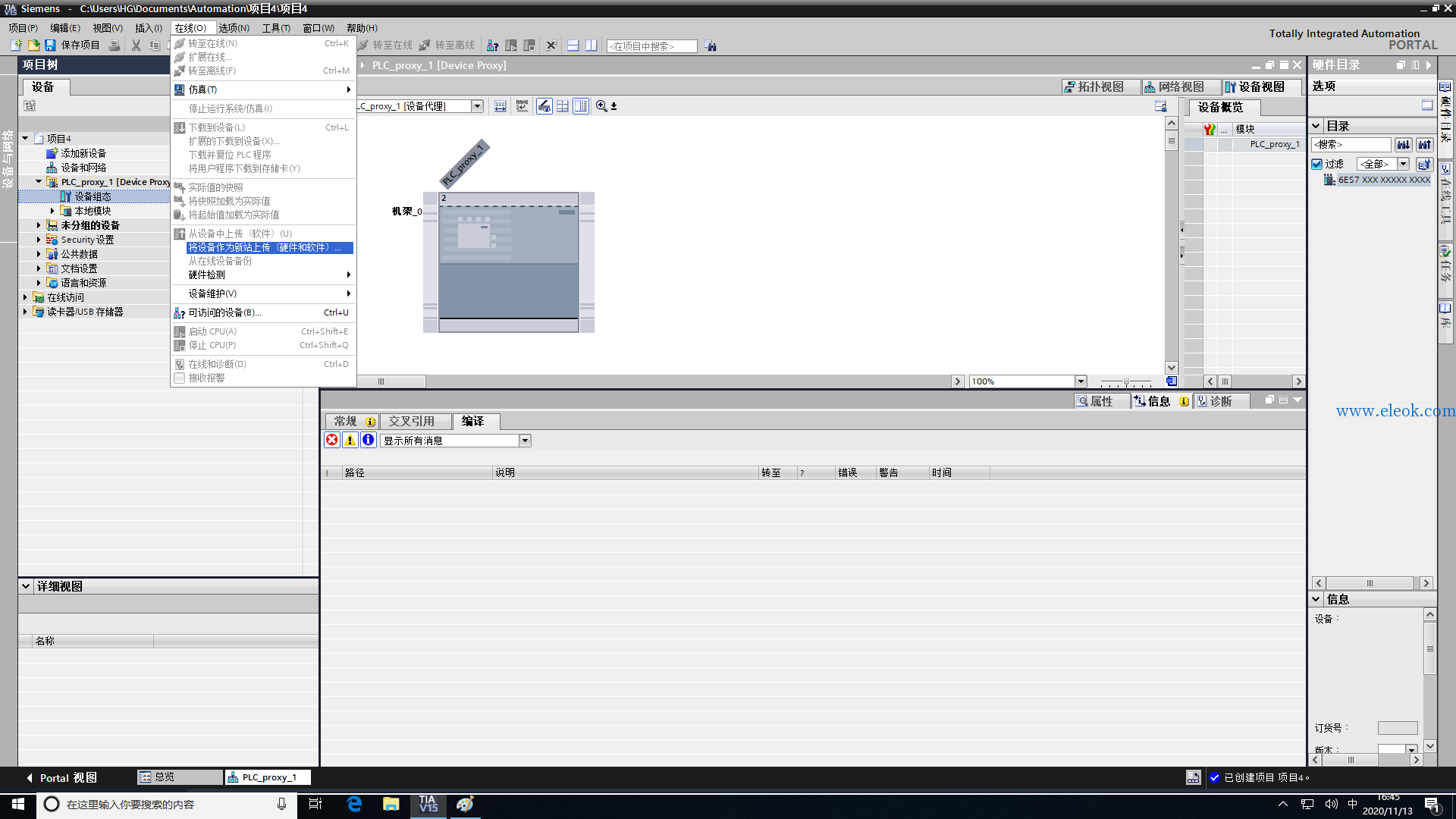
Task: Click the print icon in toolbar
Action: click(x=115, y=45)
